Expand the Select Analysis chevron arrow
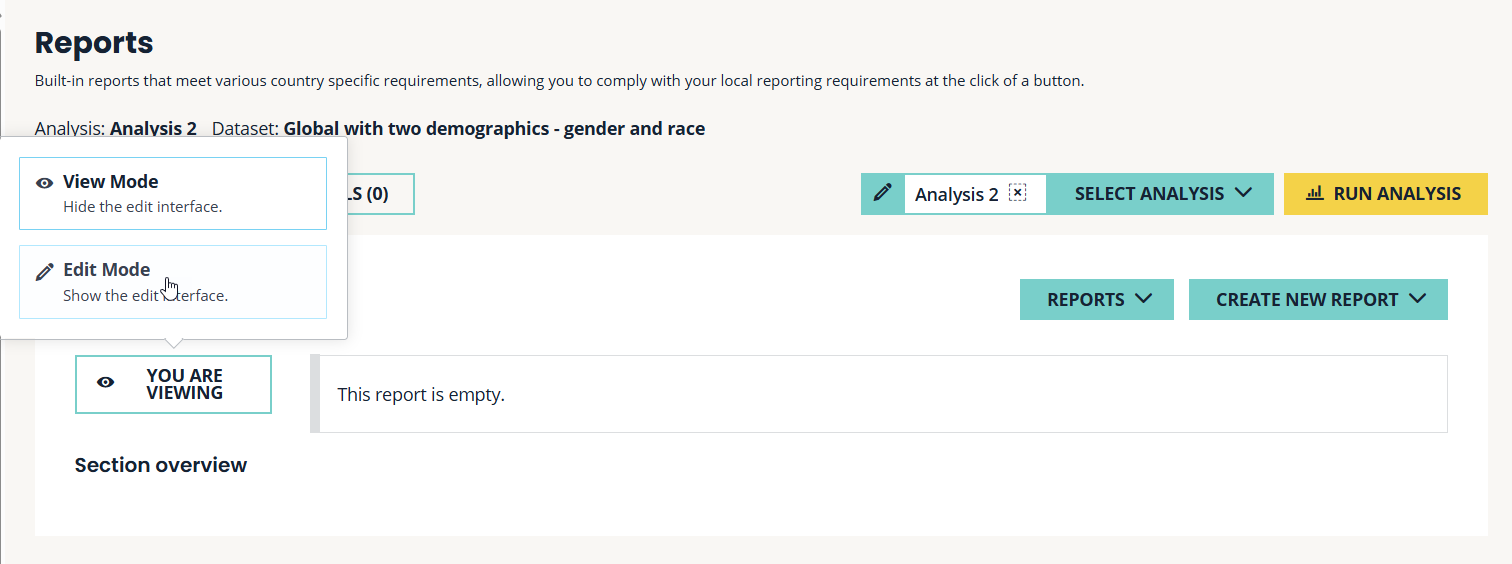Viewport: 1512px width, 564px height. [x=1244, y=193]
